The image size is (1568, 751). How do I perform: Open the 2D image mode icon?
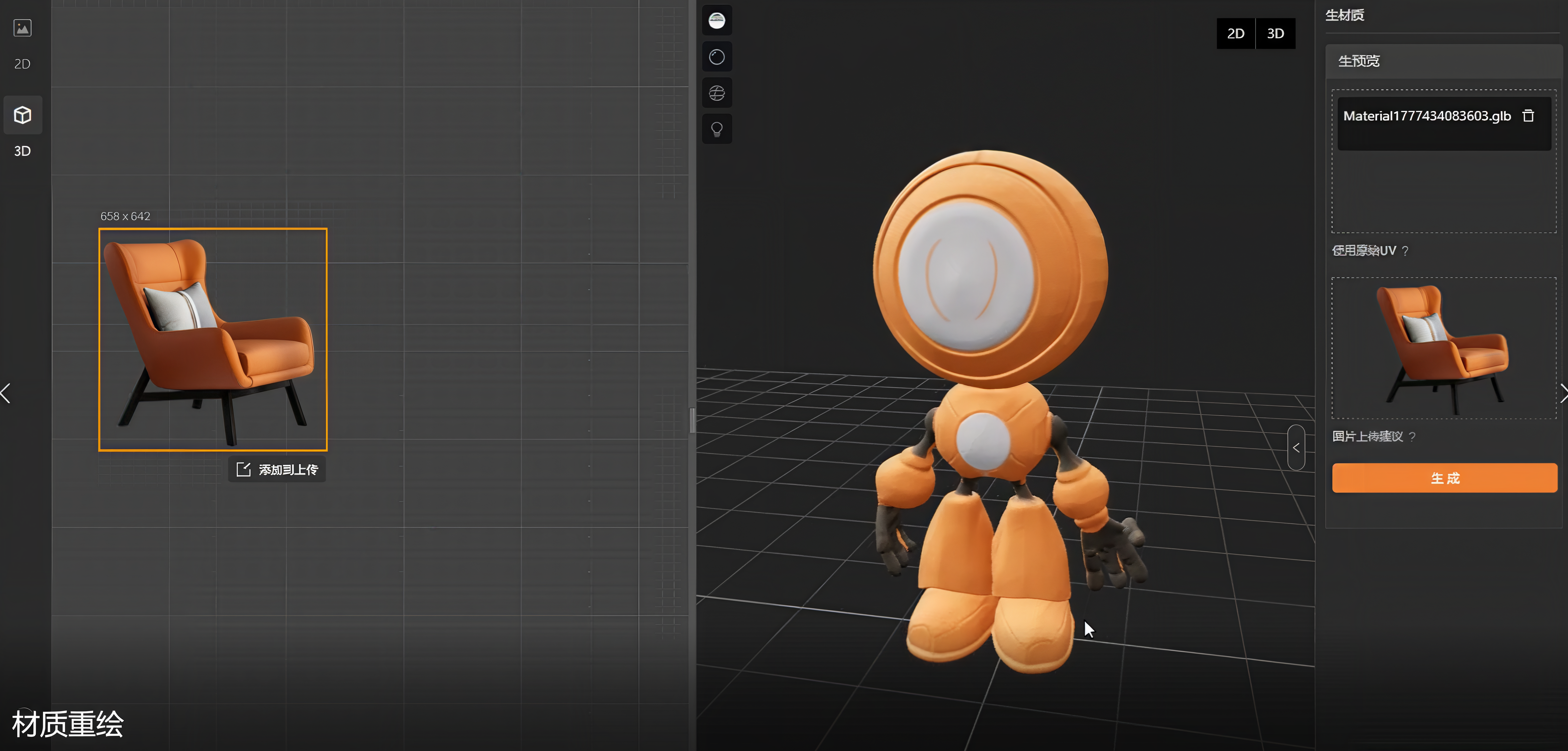(x=23, y=28)
